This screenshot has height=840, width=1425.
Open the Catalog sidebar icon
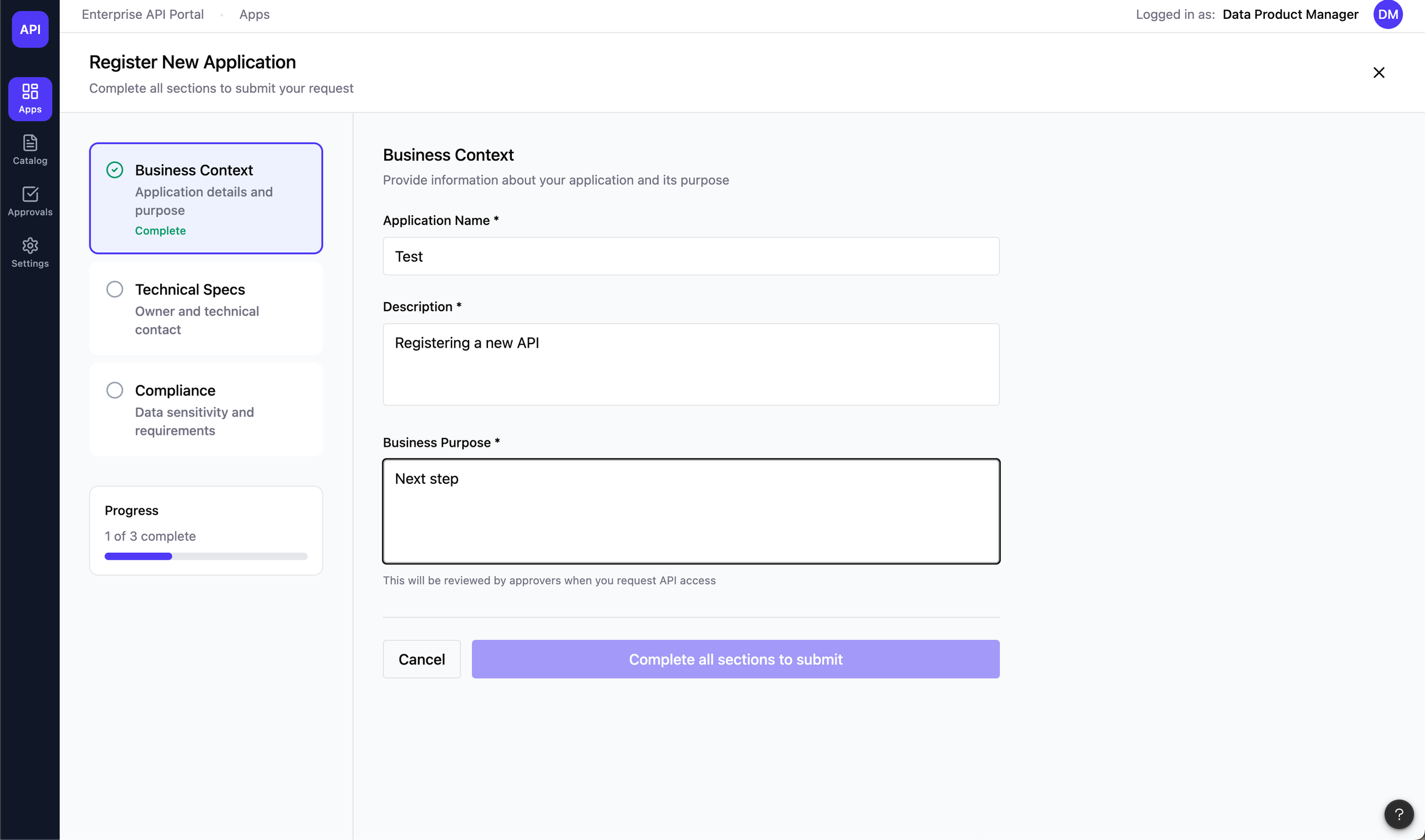pos(30,150)
